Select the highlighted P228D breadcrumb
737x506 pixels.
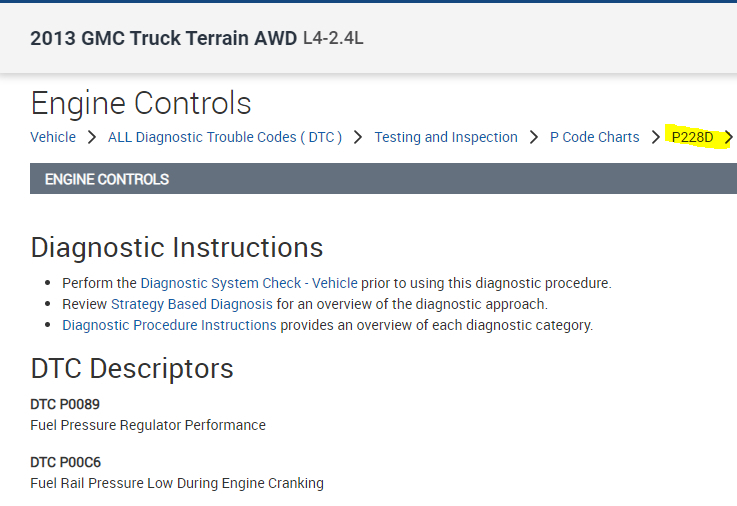point(692,137)
